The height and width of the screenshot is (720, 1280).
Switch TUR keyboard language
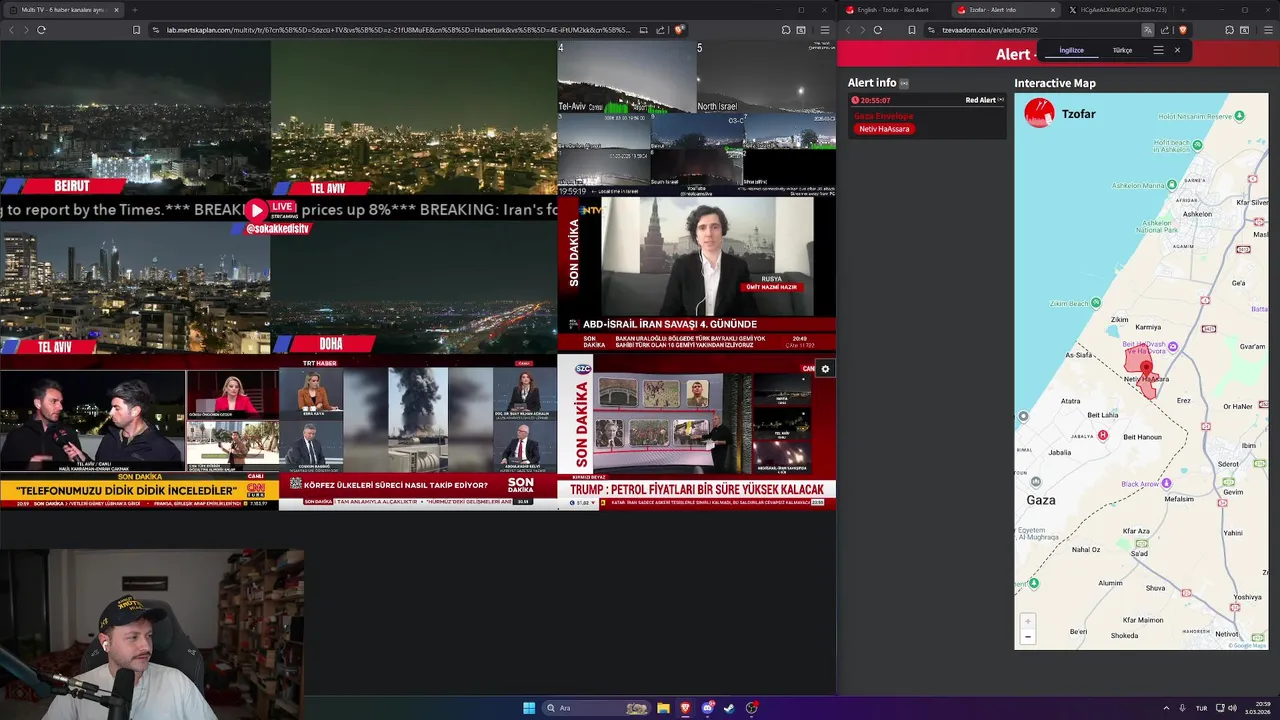[x=1202, y=708]
